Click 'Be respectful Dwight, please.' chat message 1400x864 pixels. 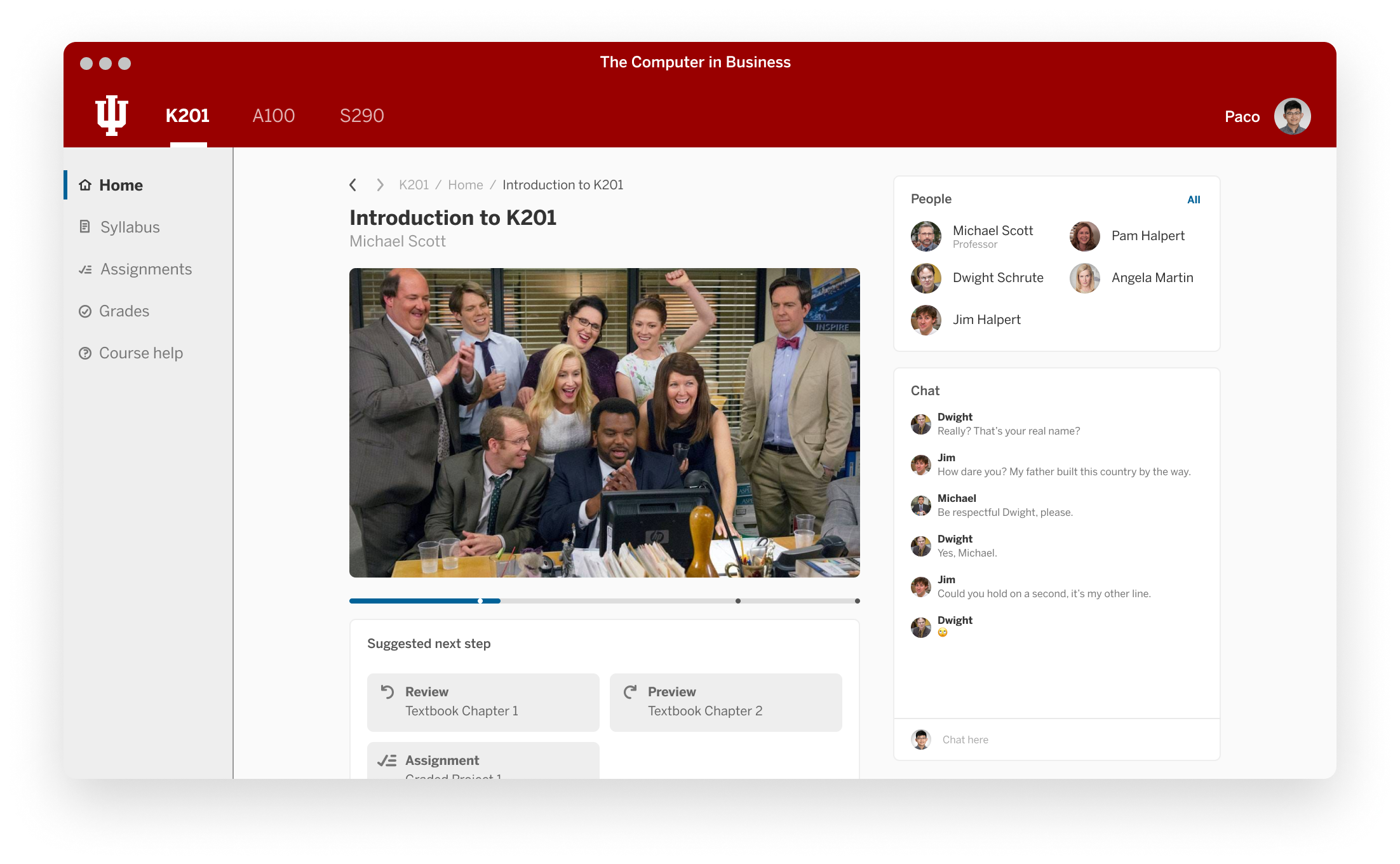(x=1005, y=513)
